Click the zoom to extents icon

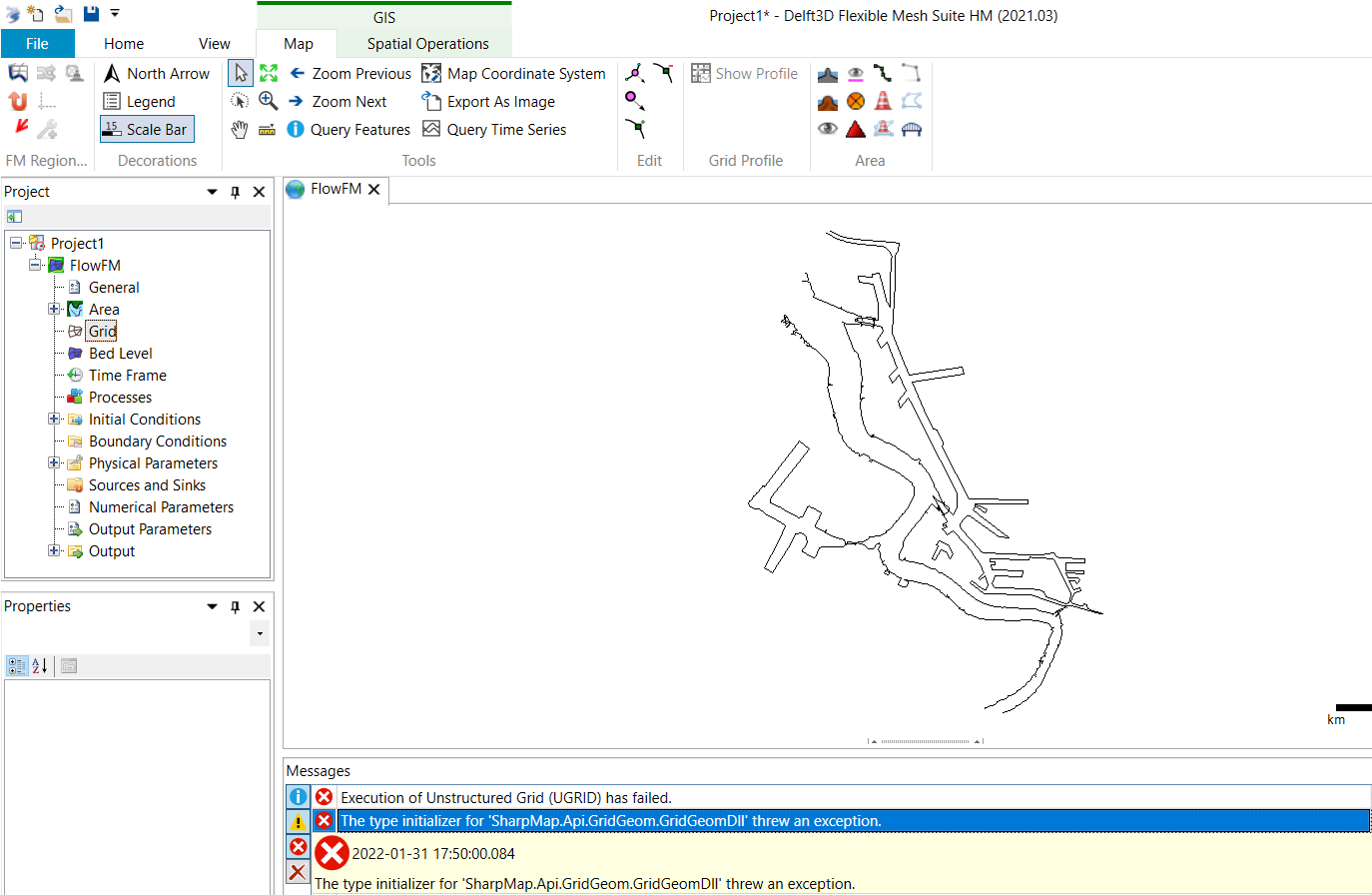point(269,73)
